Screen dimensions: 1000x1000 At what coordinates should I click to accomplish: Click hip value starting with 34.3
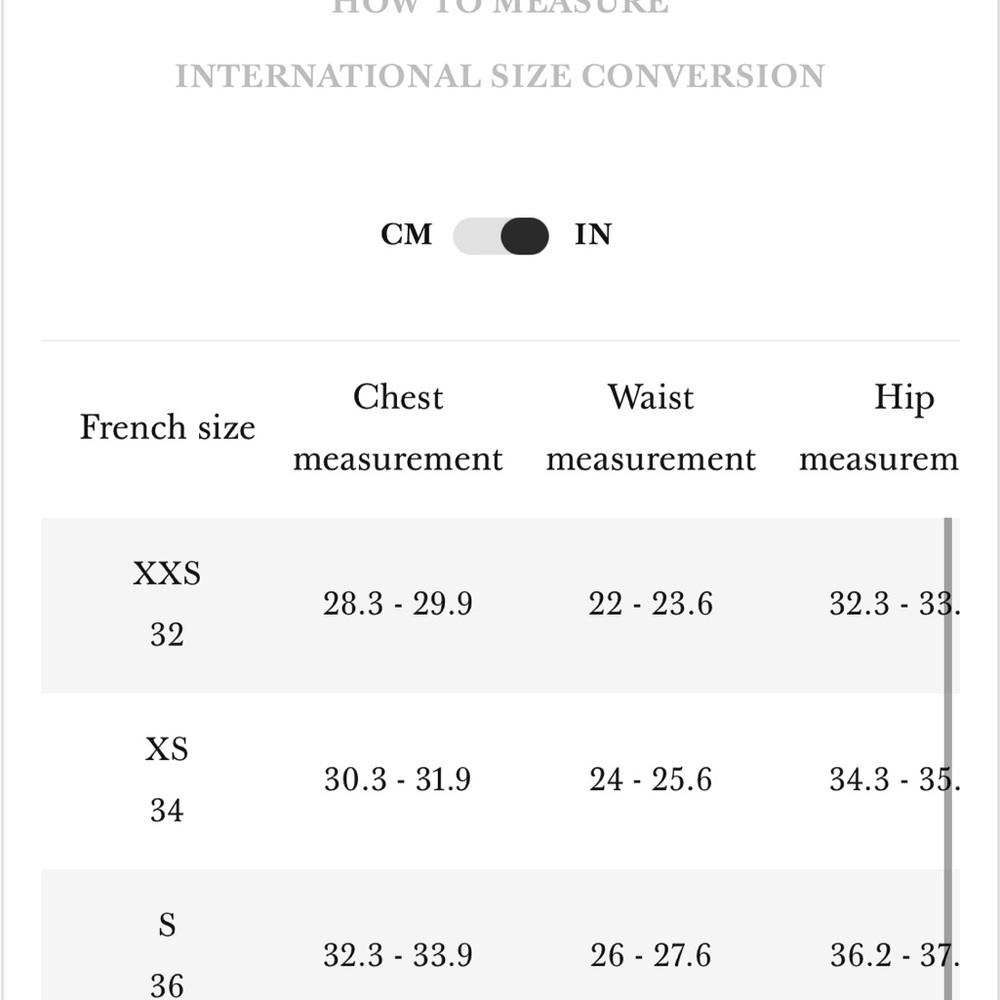click(894, 779)
